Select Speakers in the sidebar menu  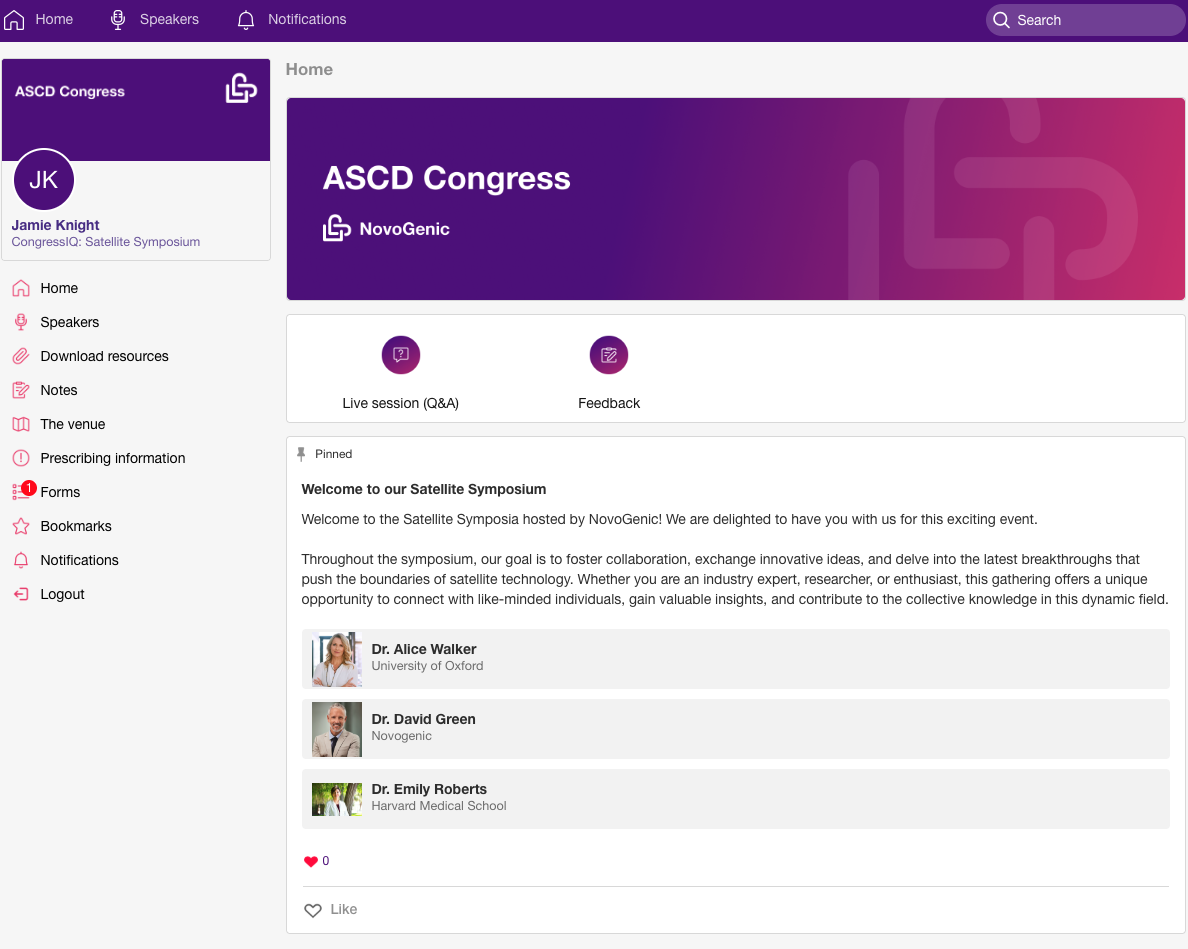(x=70, y=323)
